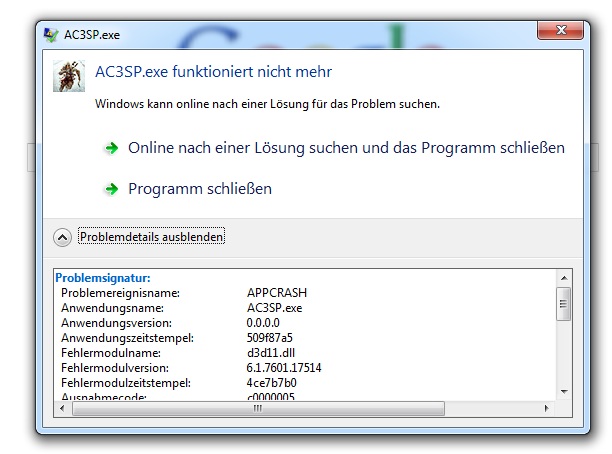Click the horizontal scroll left arrow
612x454 pixels.
tap(62, 408)
